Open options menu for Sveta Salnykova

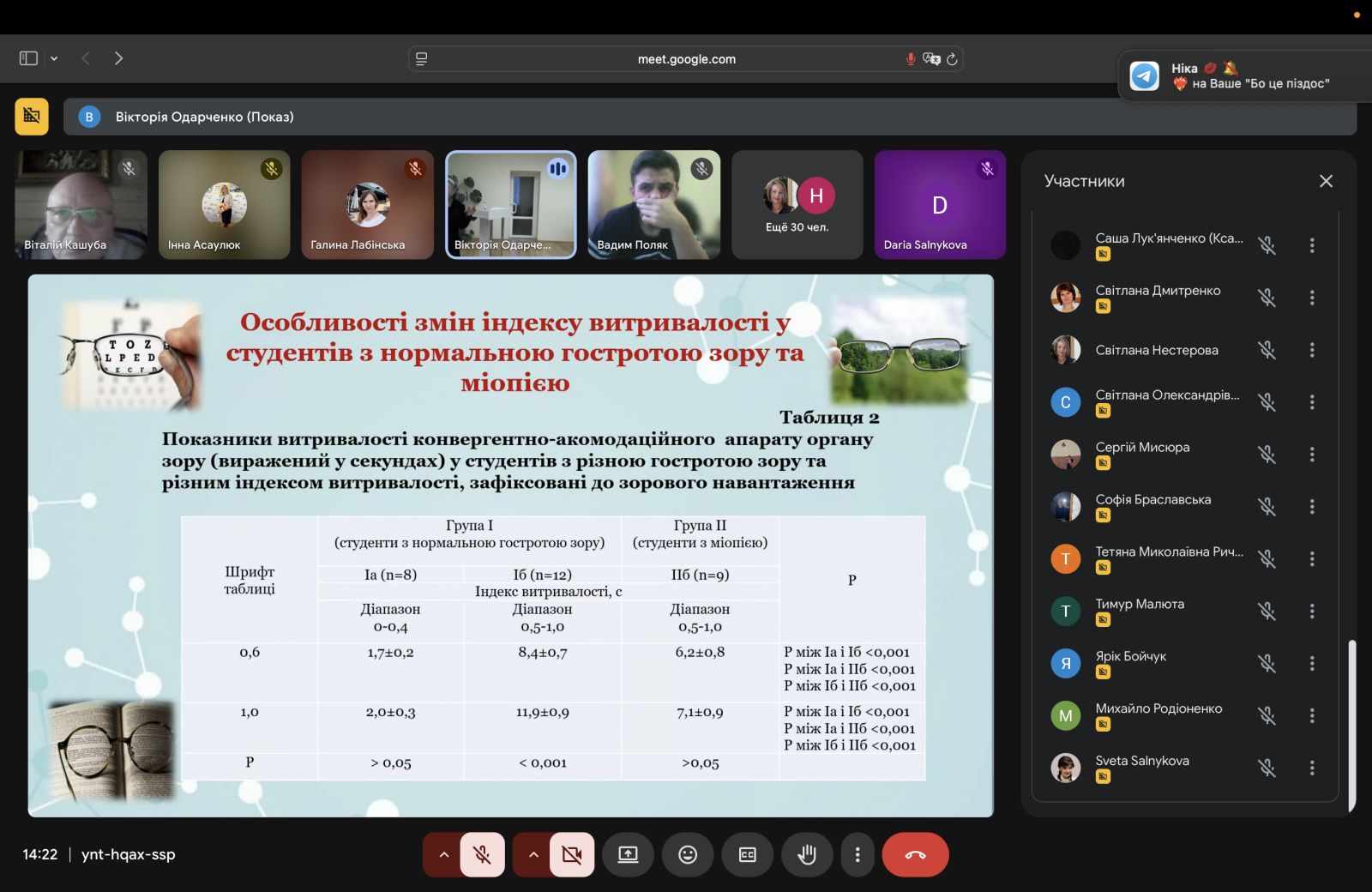coord(1311,768)
